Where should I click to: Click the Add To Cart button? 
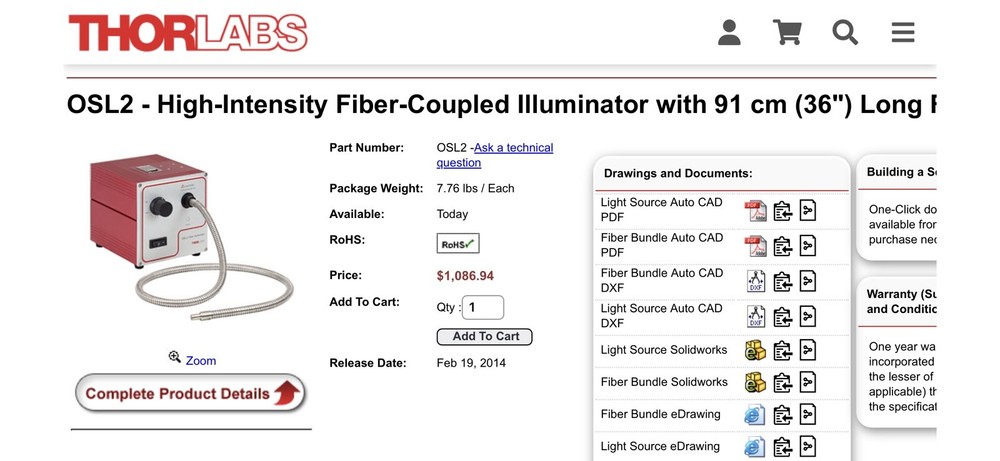(x=485, y=337)
